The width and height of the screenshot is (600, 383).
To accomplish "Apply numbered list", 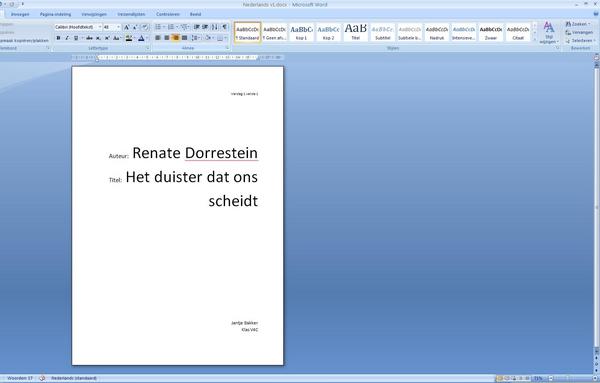I will tap(171, 27).
